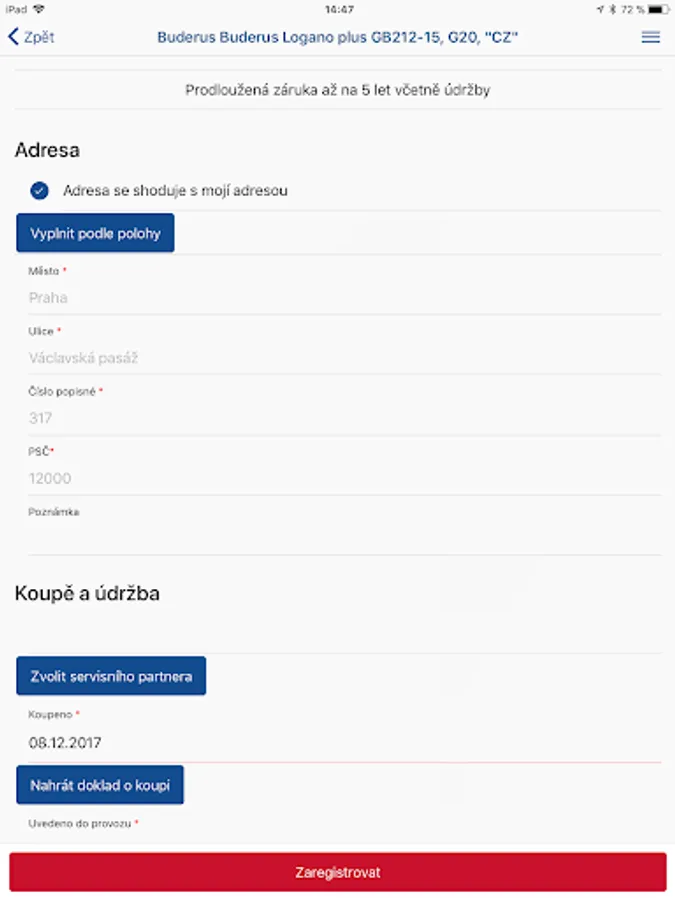Tap the PSČ field showing 12000

[340, 478]
